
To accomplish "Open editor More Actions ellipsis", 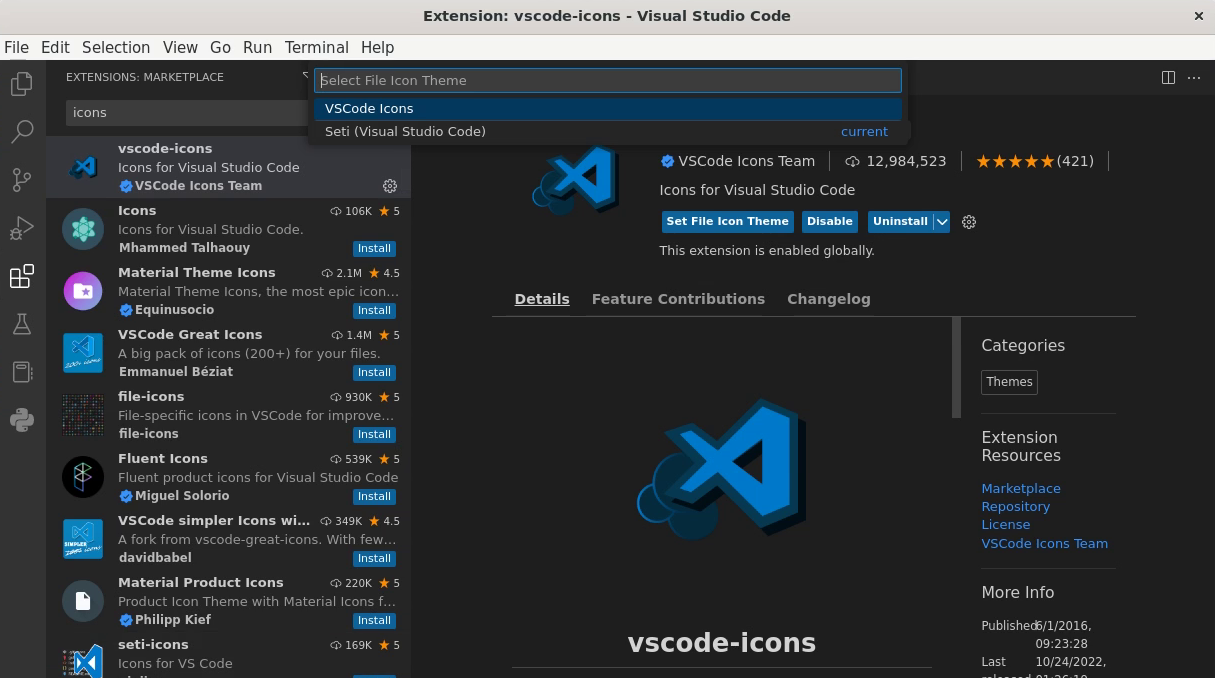I will (x=1194, y=77).
